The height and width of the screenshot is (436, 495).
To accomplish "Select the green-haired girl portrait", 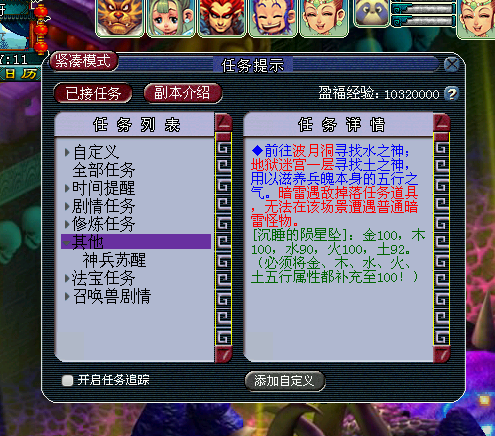I will click(x=171, y=17).
